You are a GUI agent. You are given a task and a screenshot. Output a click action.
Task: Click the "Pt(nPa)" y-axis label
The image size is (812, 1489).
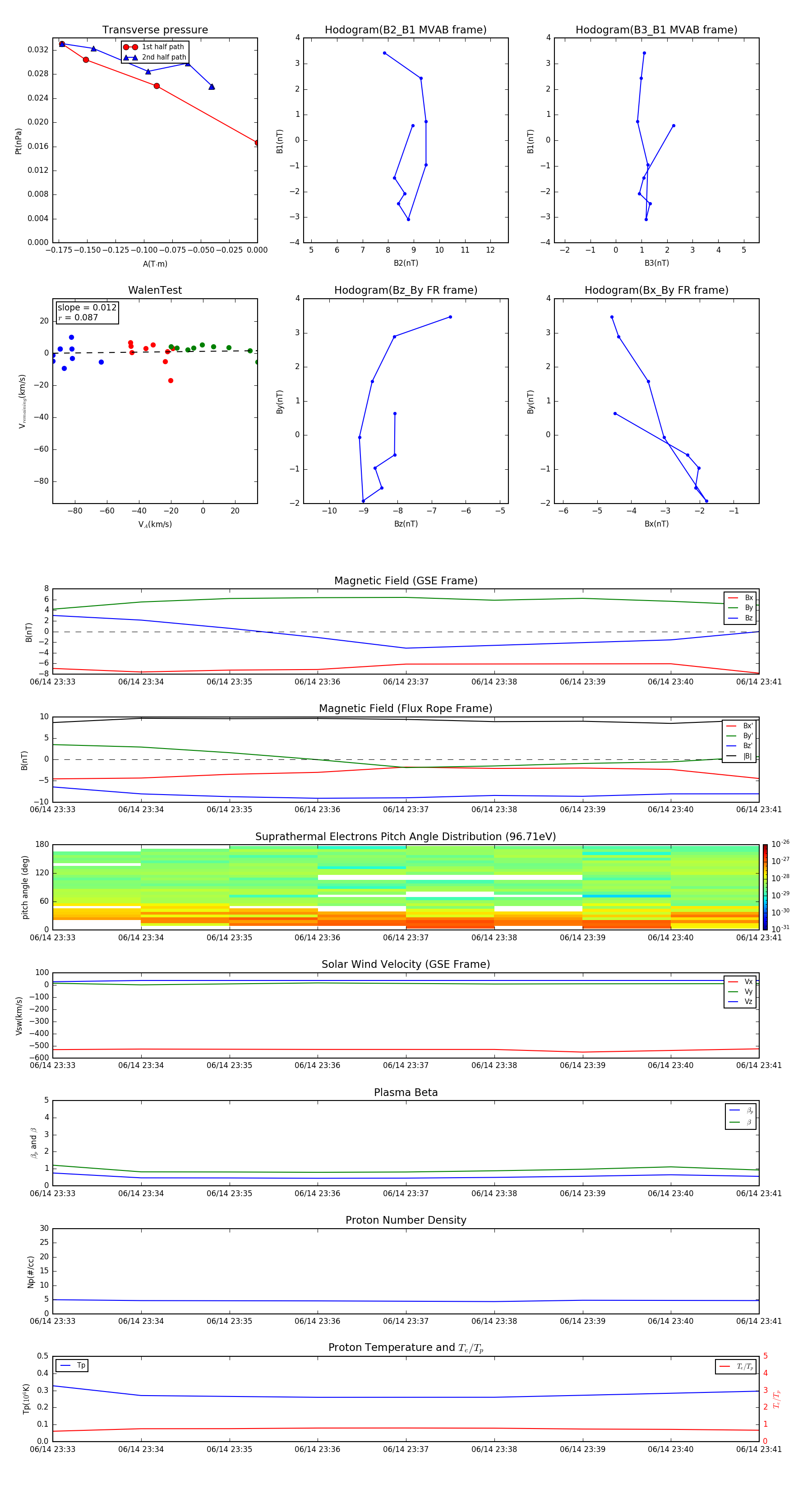click(x=18, y=141)
